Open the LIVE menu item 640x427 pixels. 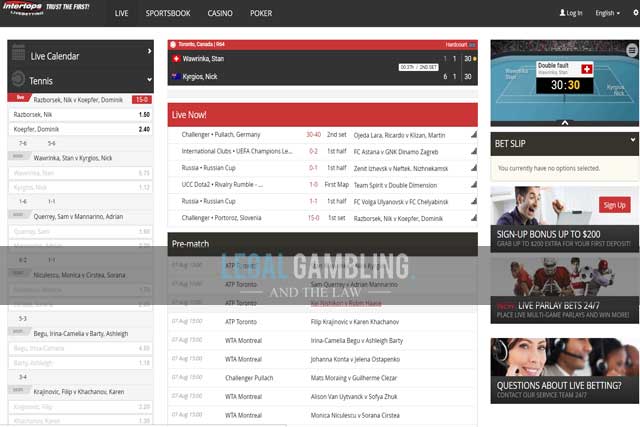[121, 13]
